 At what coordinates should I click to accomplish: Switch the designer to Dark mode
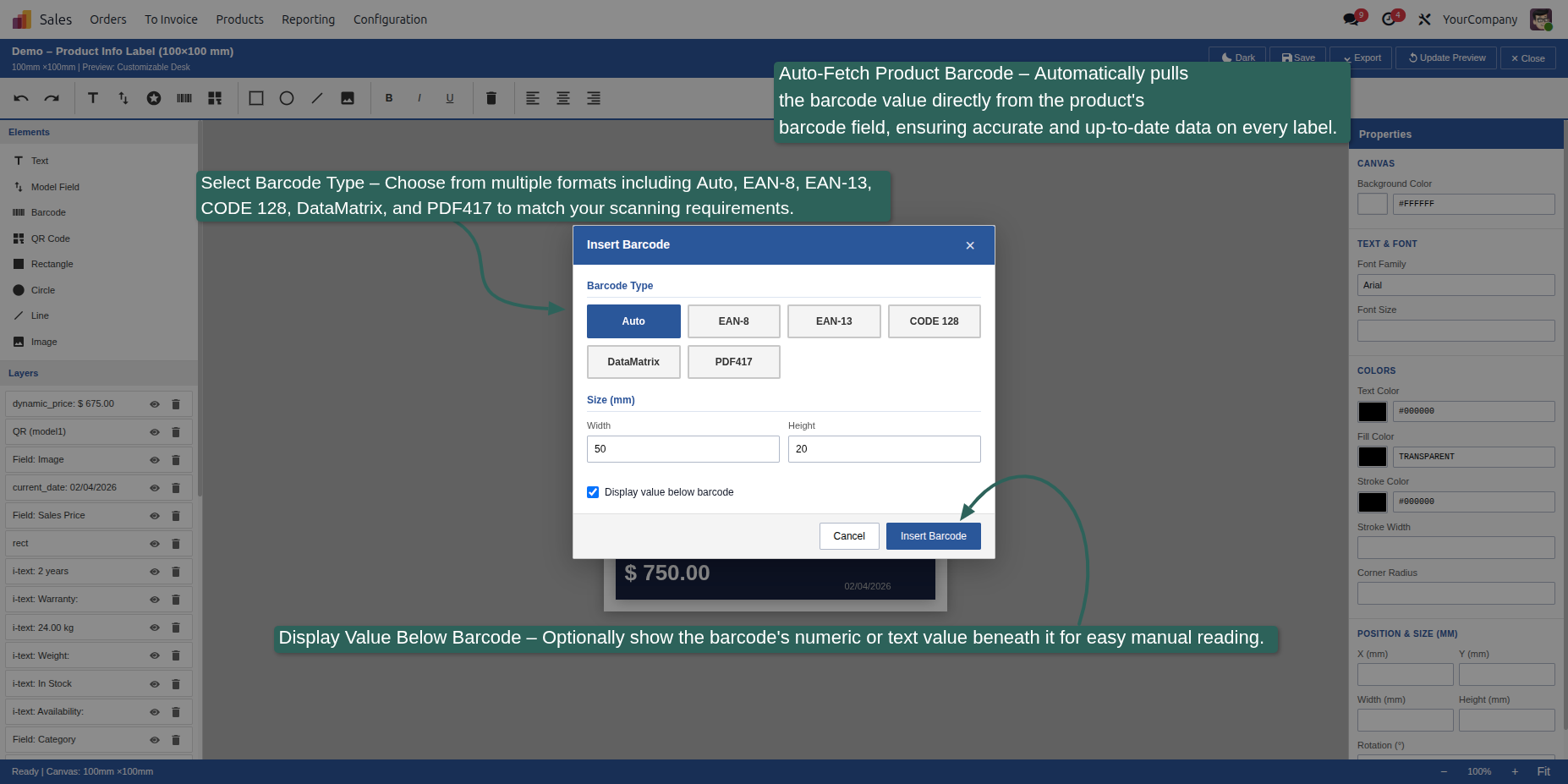click(1237, 58)
